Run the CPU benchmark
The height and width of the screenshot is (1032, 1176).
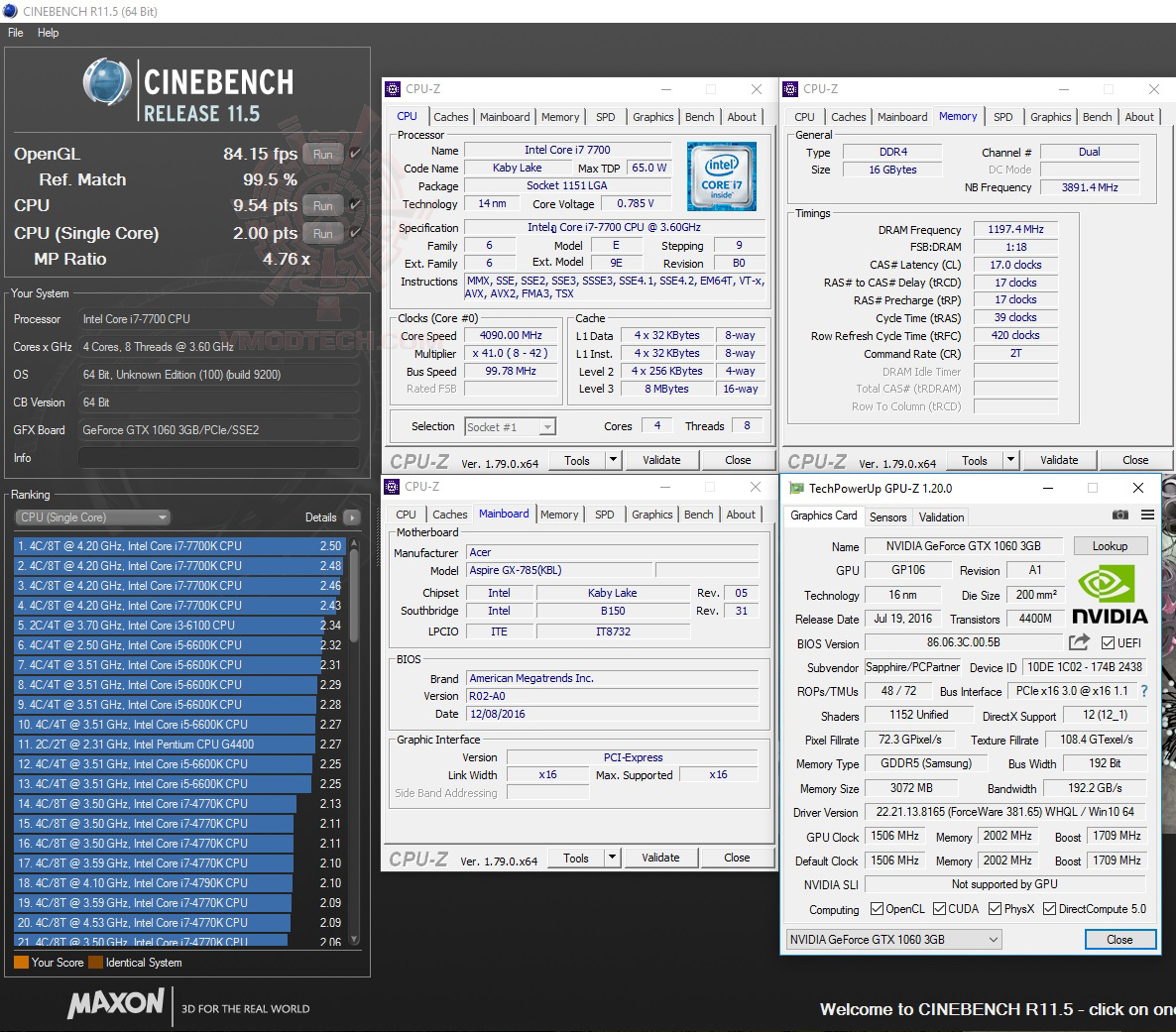323,205
